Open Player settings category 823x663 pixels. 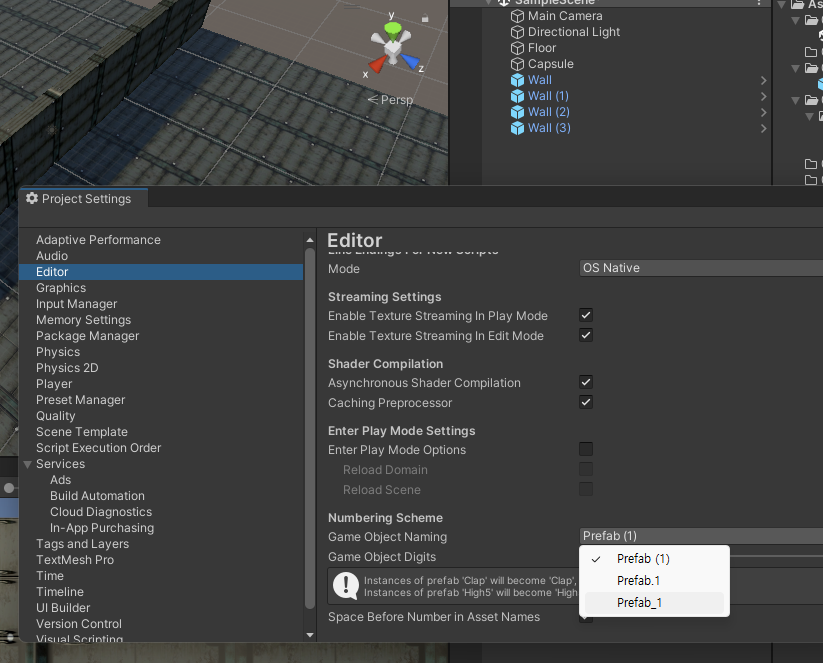click(x=54, y=384)
